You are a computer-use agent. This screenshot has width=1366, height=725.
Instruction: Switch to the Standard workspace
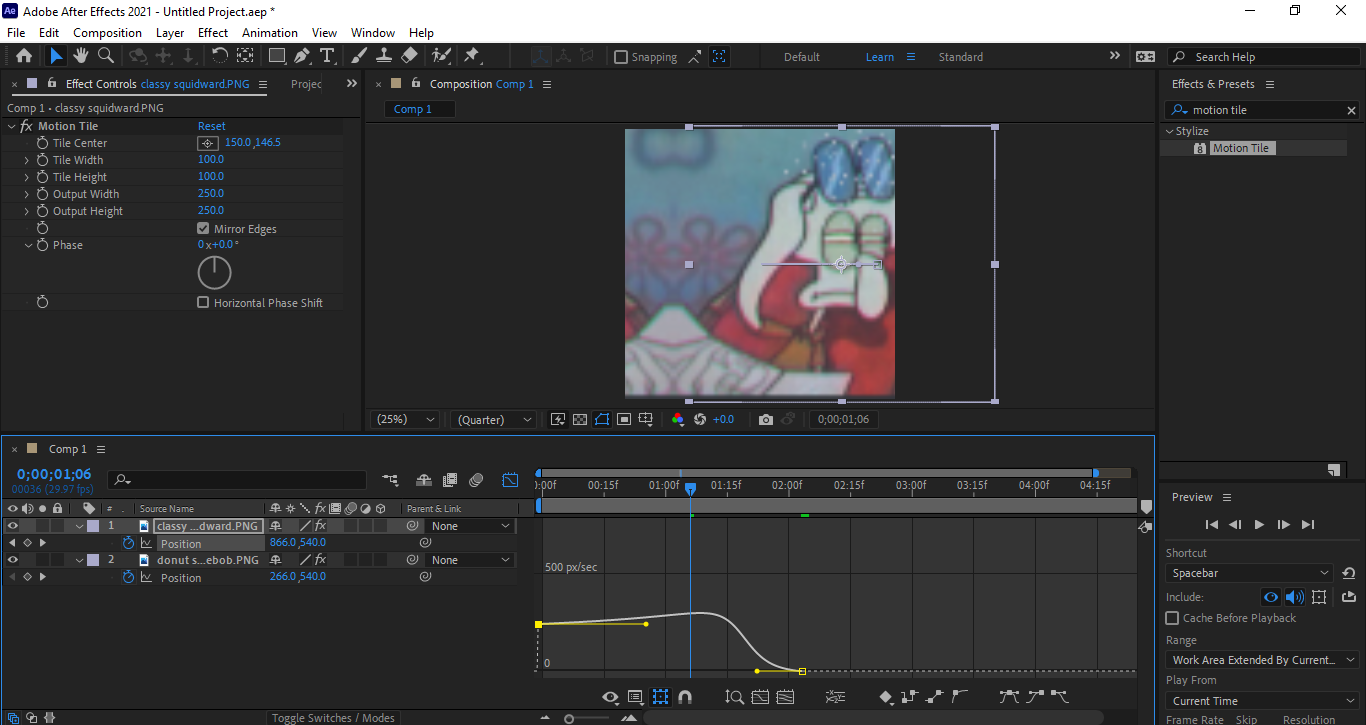pos(960,57)
